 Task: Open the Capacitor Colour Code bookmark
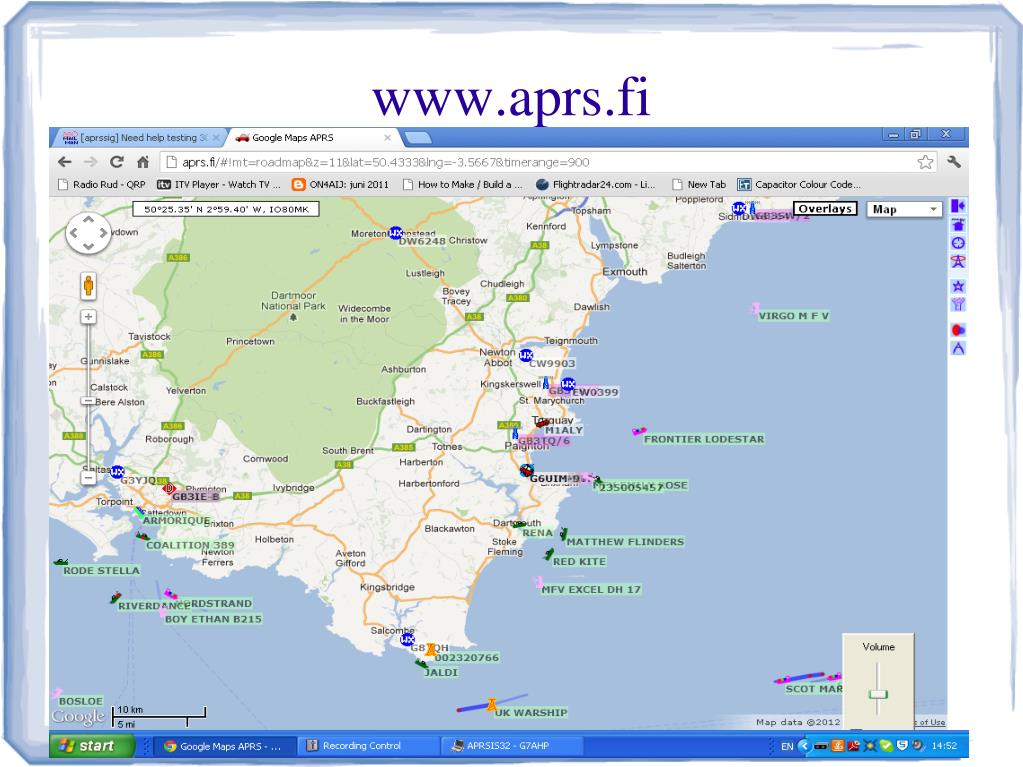(799, 185)
